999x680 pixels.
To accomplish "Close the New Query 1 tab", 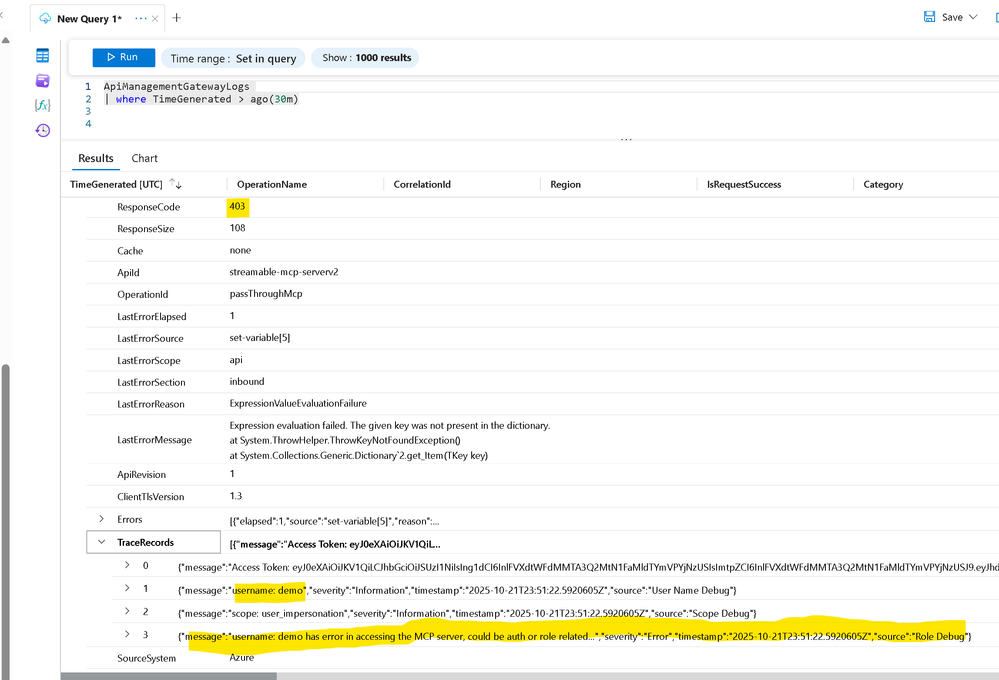I will (155, 18).
